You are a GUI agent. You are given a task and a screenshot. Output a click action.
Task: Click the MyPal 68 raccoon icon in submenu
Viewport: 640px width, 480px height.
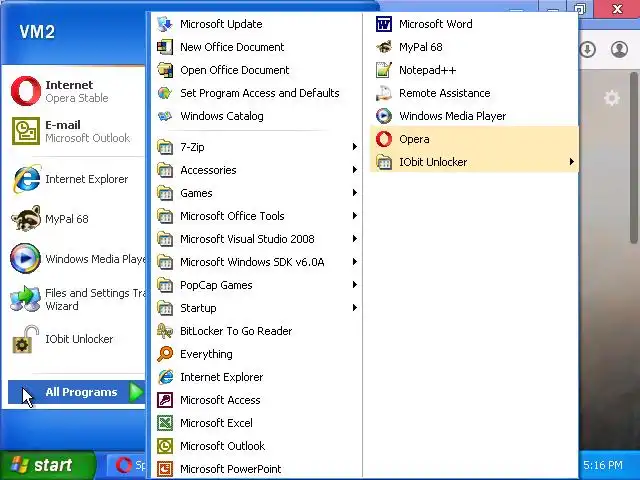tap(384, 47)
